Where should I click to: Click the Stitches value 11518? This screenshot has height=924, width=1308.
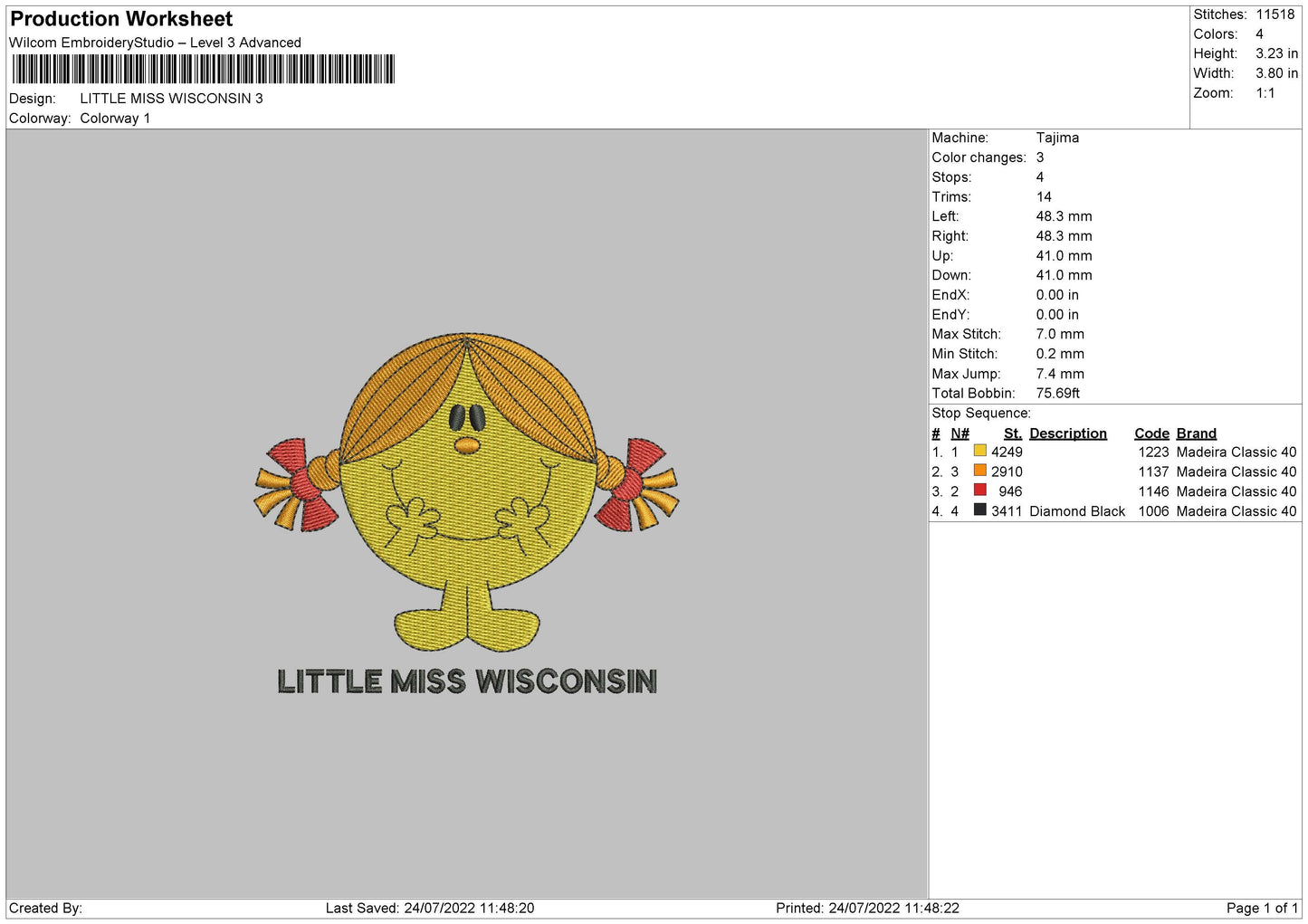1275,14
